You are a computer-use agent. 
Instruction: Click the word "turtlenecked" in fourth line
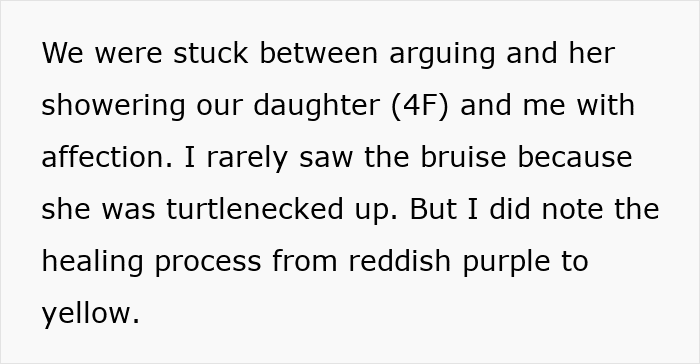tap(255, 209)
